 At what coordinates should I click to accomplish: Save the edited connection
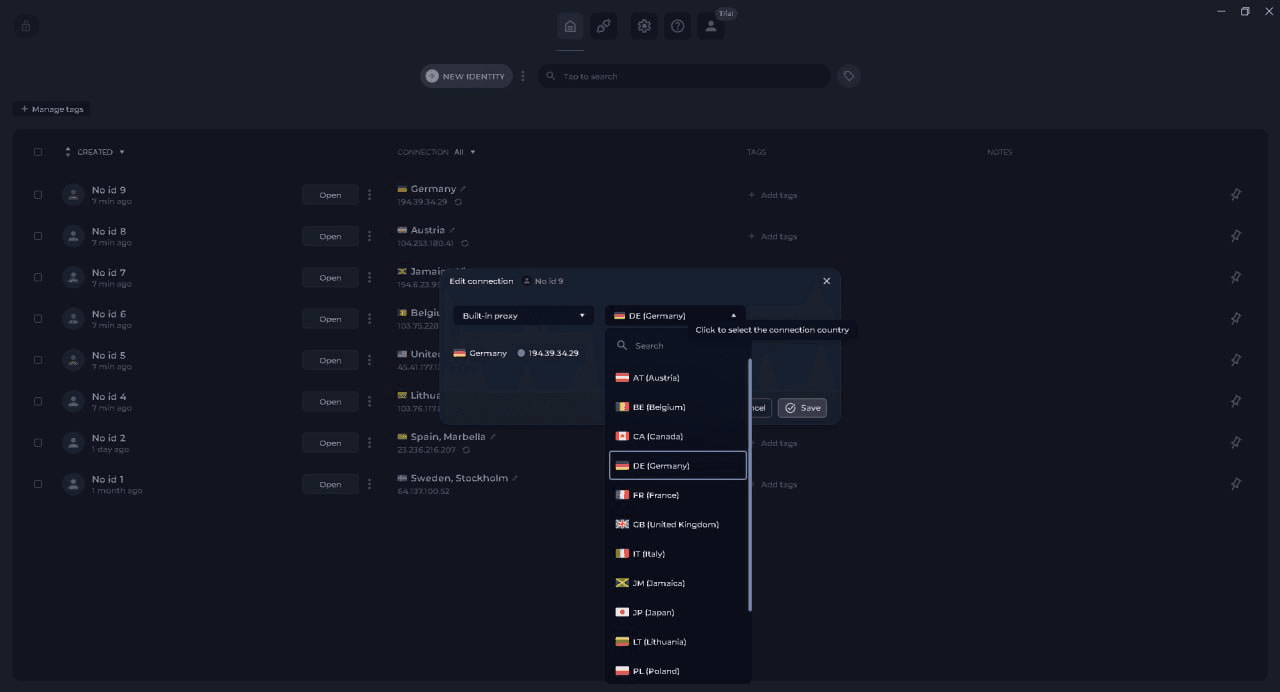[x=802, y=408]
